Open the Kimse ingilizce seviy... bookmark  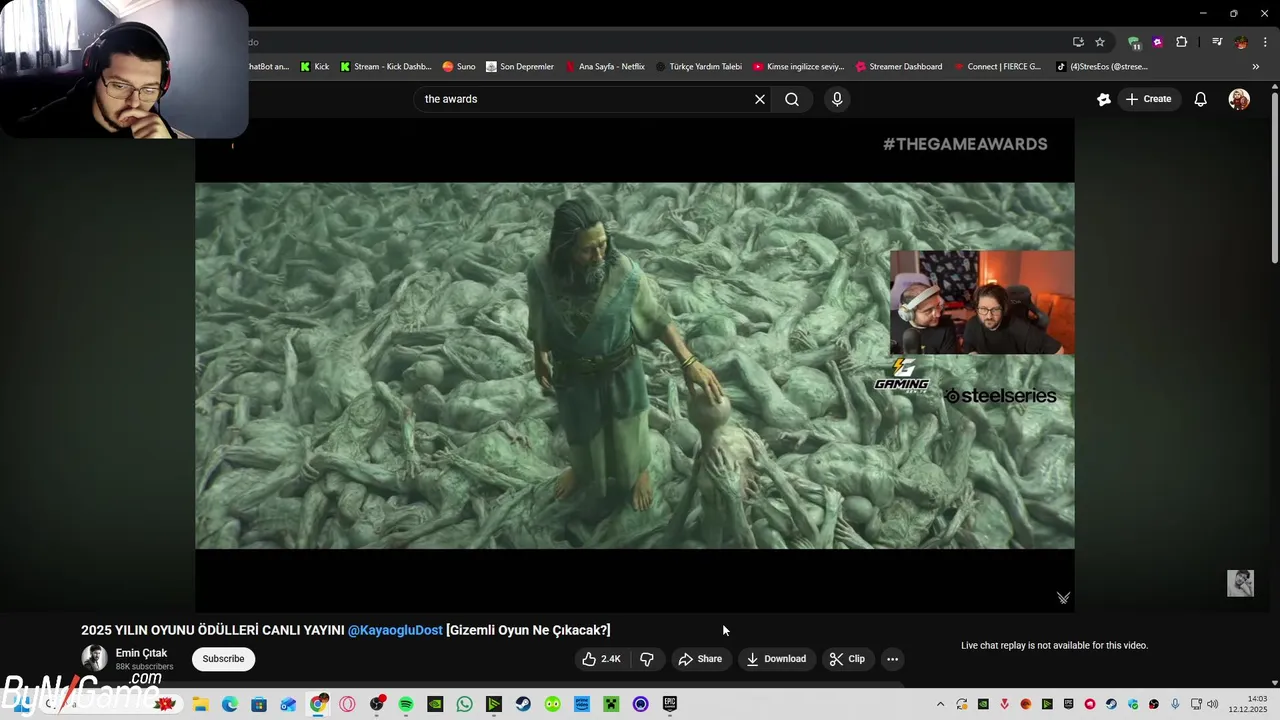pos(799,67)
